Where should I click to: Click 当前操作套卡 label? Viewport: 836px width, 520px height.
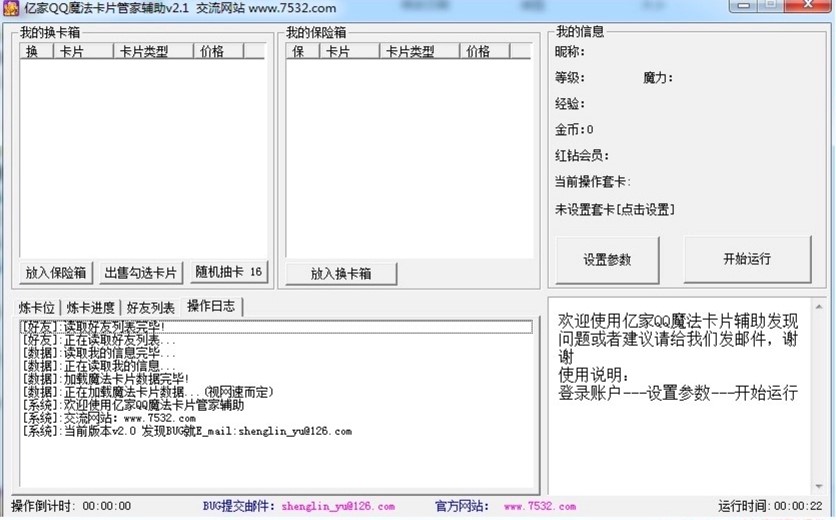click(x=592, y=182)
